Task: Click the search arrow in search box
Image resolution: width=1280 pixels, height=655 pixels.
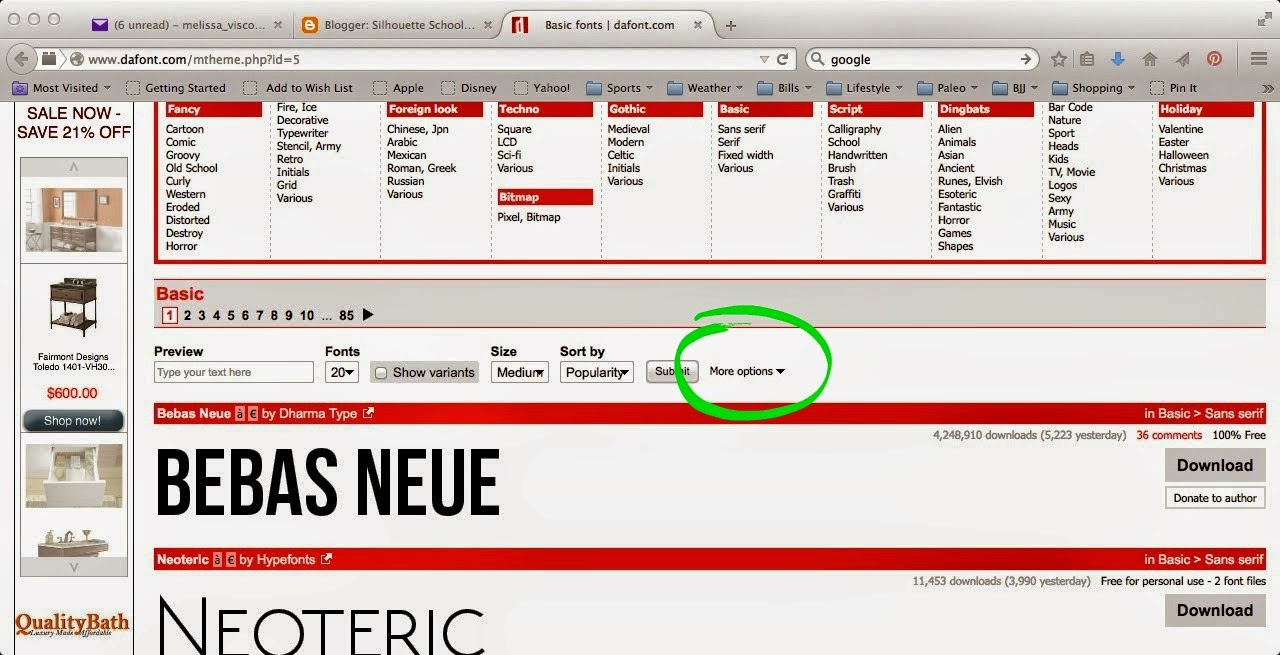Action: click(x=1026, y=59)
